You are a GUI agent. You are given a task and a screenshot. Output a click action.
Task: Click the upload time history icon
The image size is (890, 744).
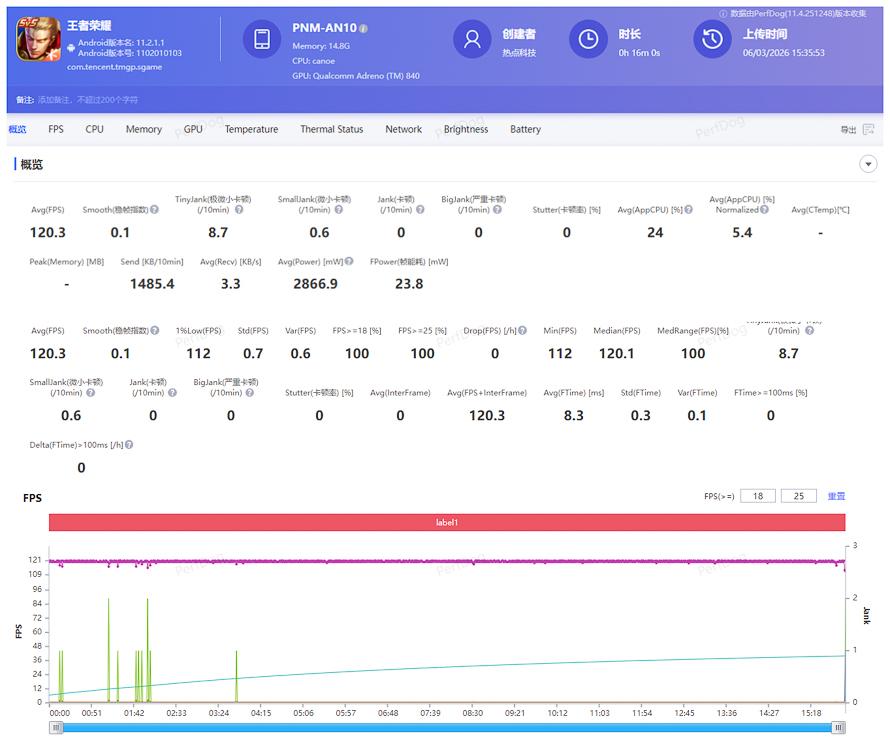(x=712, y=39)
